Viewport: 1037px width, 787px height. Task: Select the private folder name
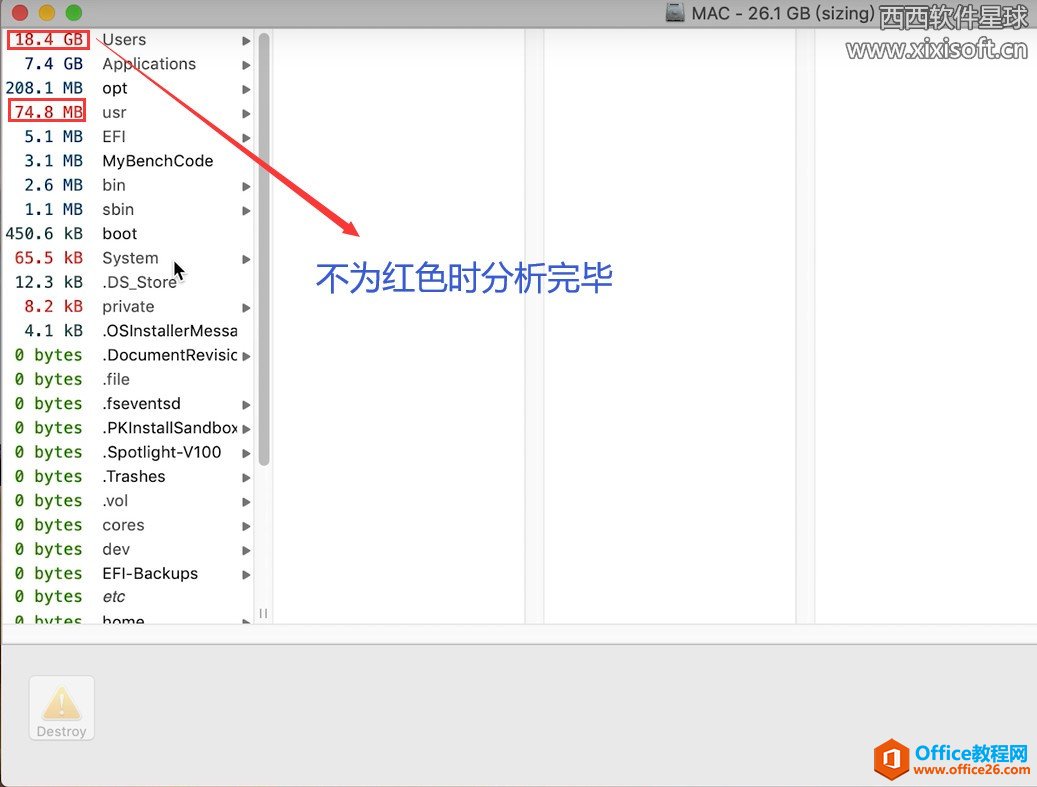tap(128, 307)
